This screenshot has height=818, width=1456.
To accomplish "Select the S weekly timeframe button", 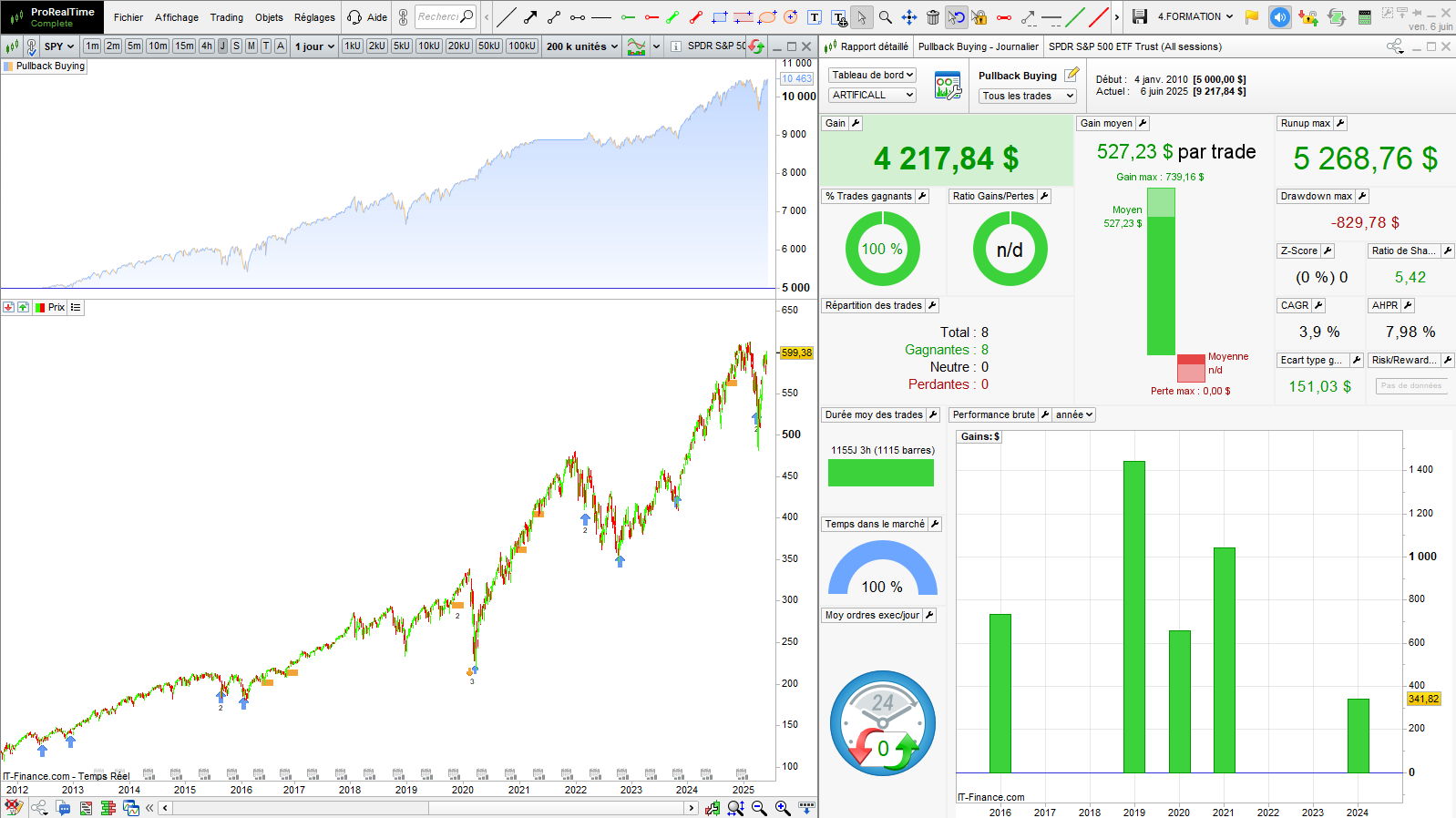I will point(237,46).
